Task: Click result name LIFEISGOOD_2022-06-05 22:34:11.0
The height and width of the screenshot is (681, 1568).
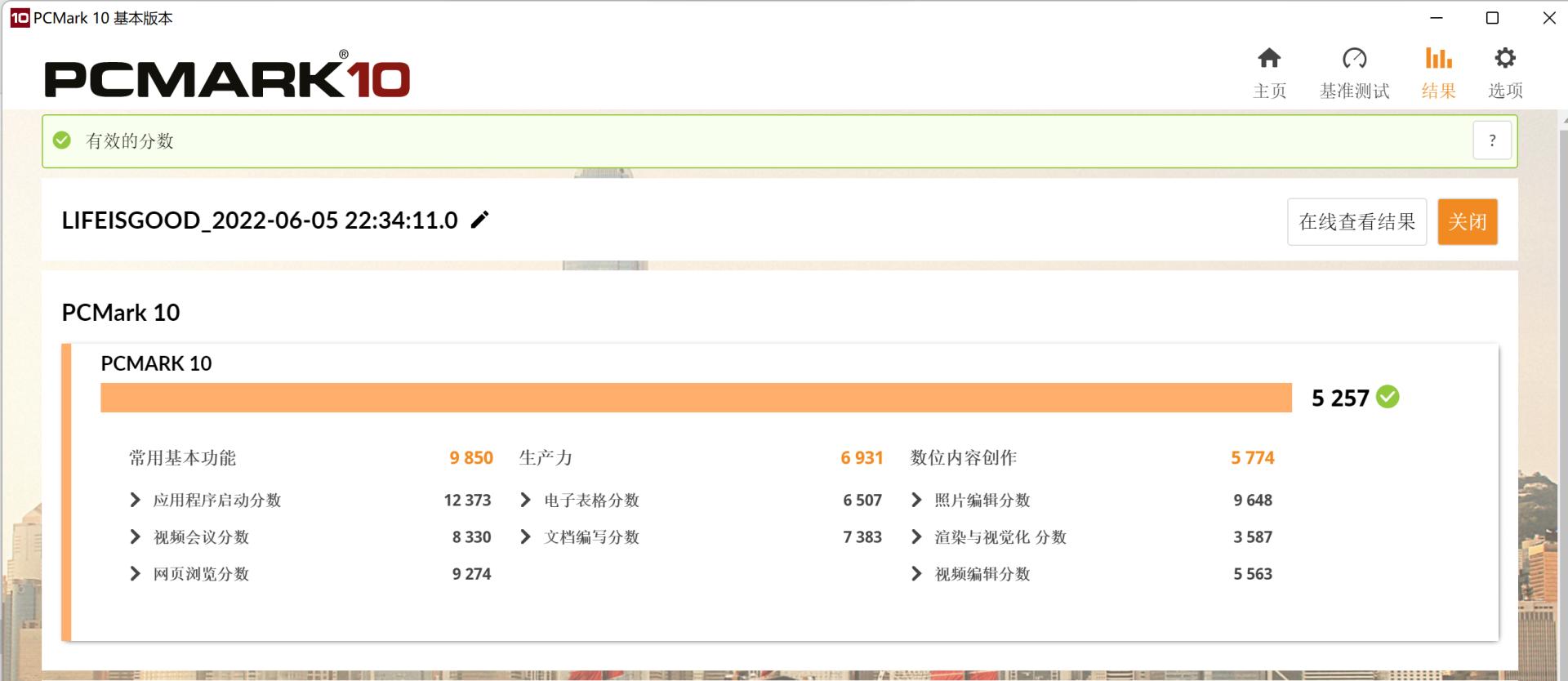Action: click(x=260, y=220)
